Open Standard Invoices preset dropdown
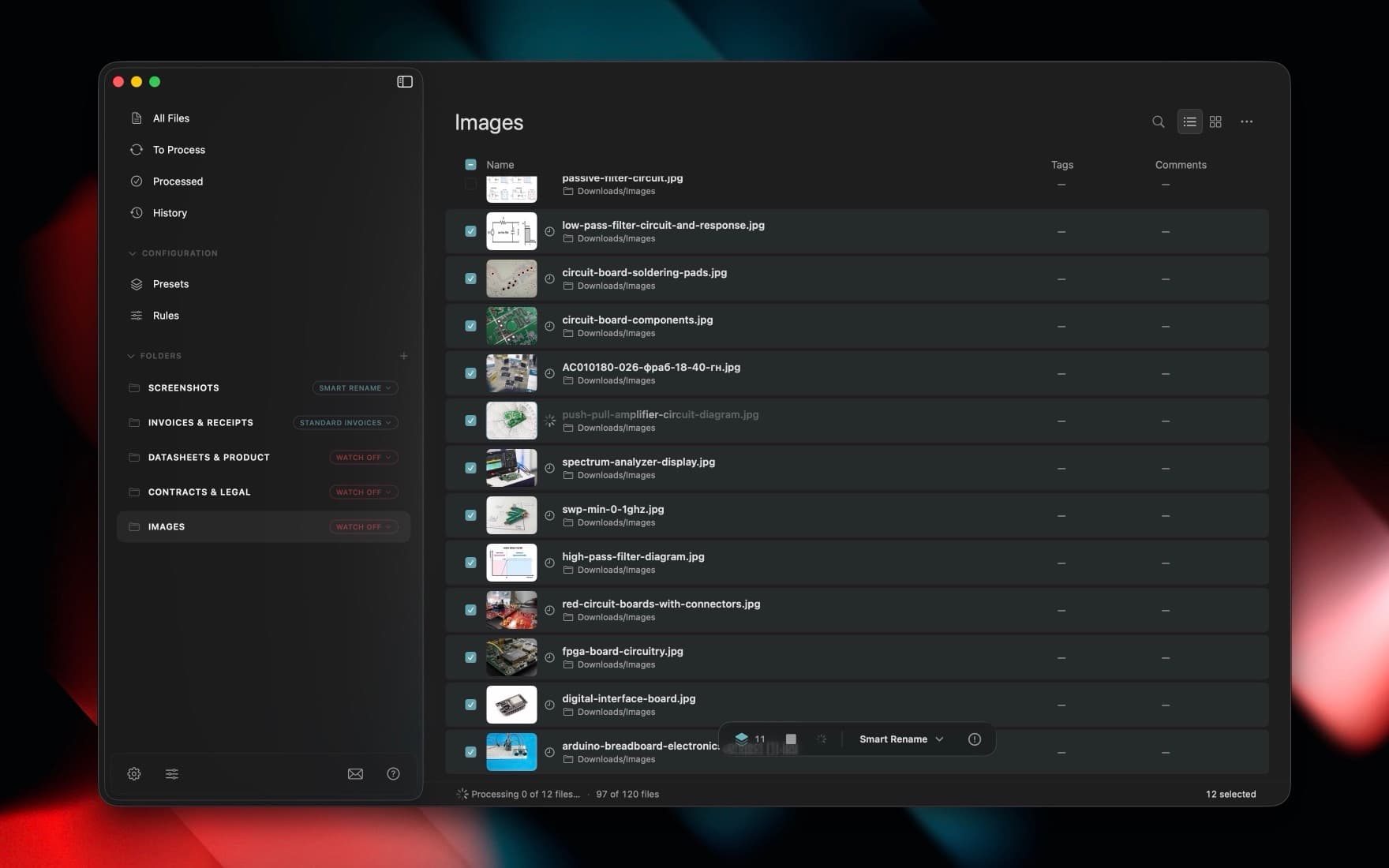The width and height of the screenshot is (1389, 868). (x=346, y=423)
